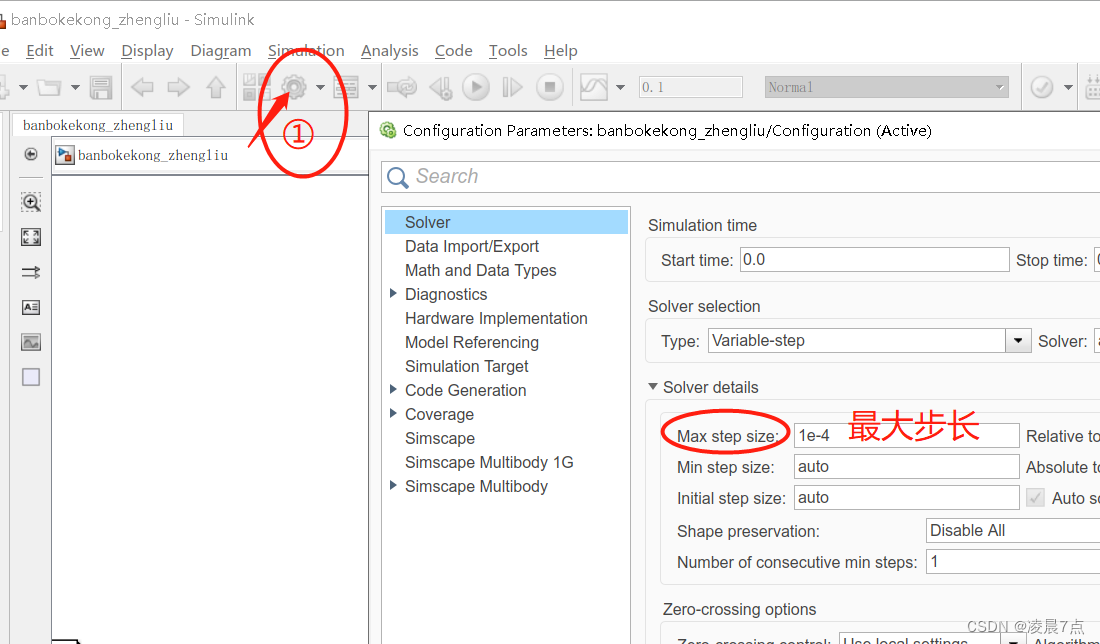1100x644 pixels.
Task: Click the Save model toolbar icon
Action: click(101, 88)
